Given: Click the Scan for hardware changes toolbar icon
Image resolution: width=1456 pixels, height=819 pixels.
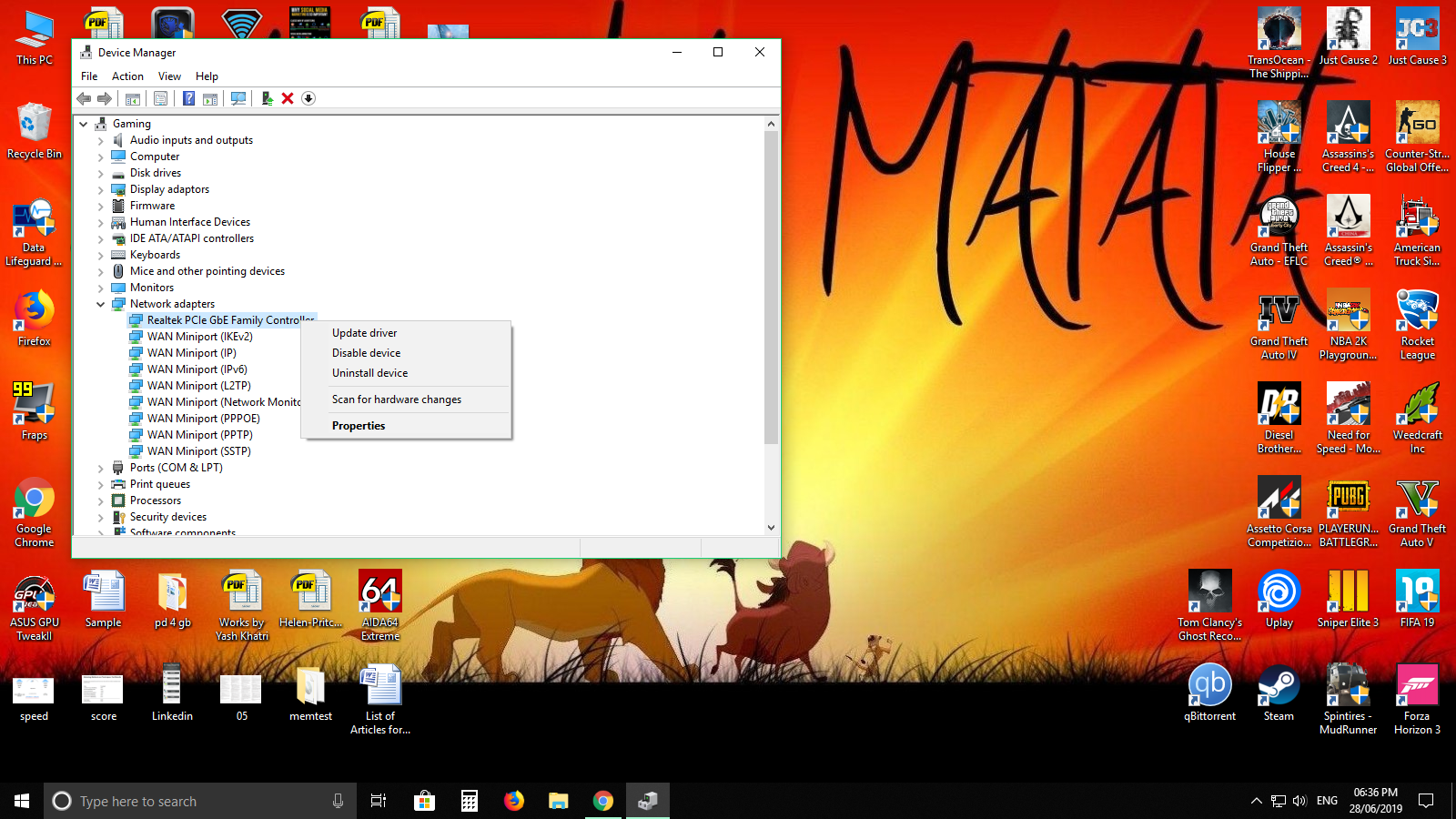Looking at the screenshot, I should pos(238,98).
